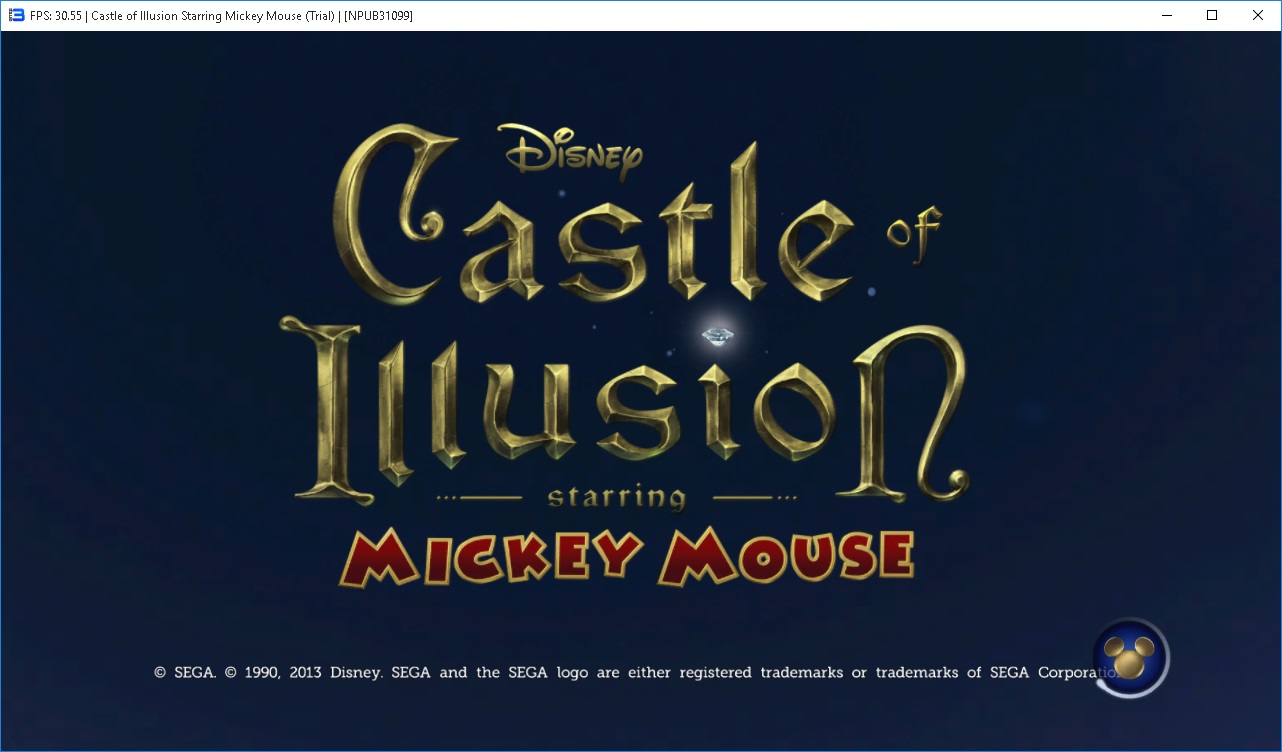Click the red word MOUSE

785,557
